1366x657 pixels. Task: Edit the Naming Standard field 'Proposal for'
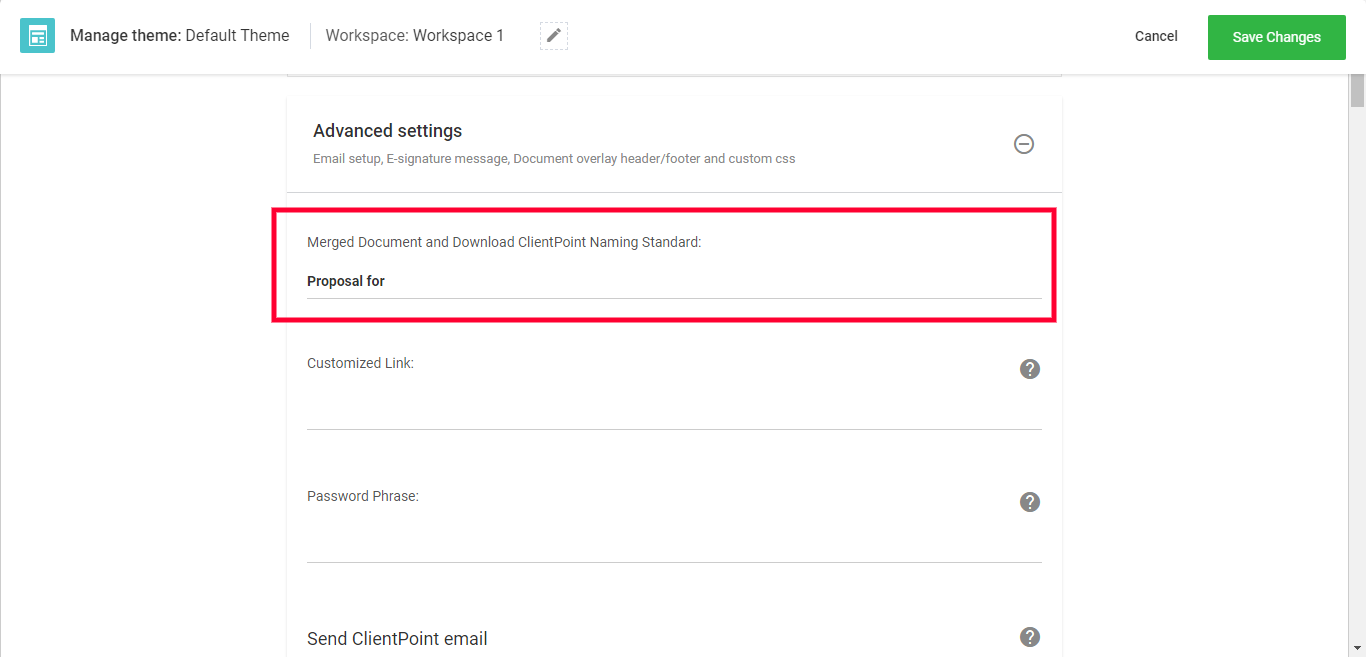tap(674, 282)
